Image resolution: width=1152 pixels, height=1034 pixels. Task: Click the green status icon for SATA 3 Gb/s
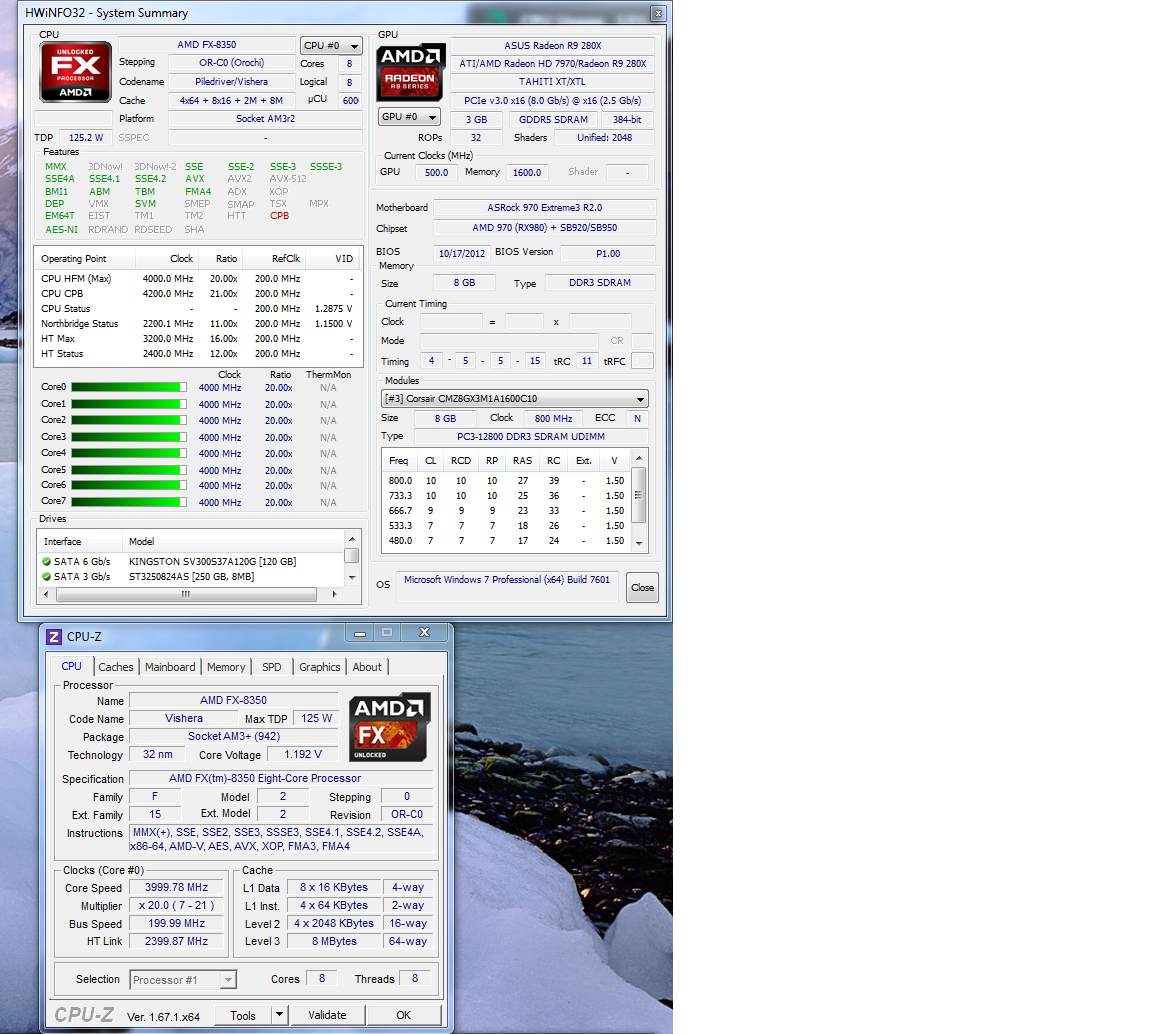click(46, 577)
